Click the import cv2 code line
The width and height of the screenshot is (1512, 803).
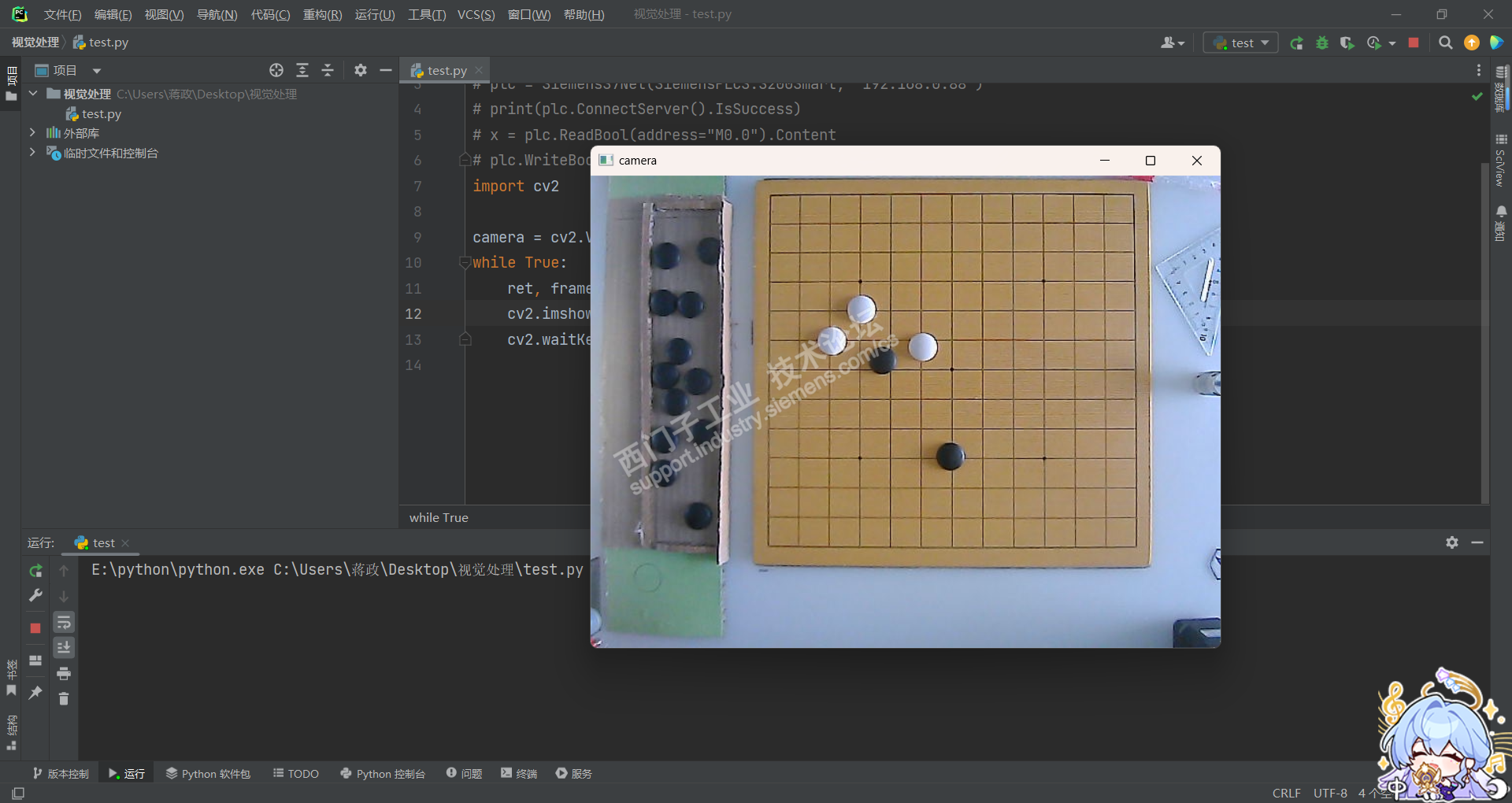click(x=516, y=186)
